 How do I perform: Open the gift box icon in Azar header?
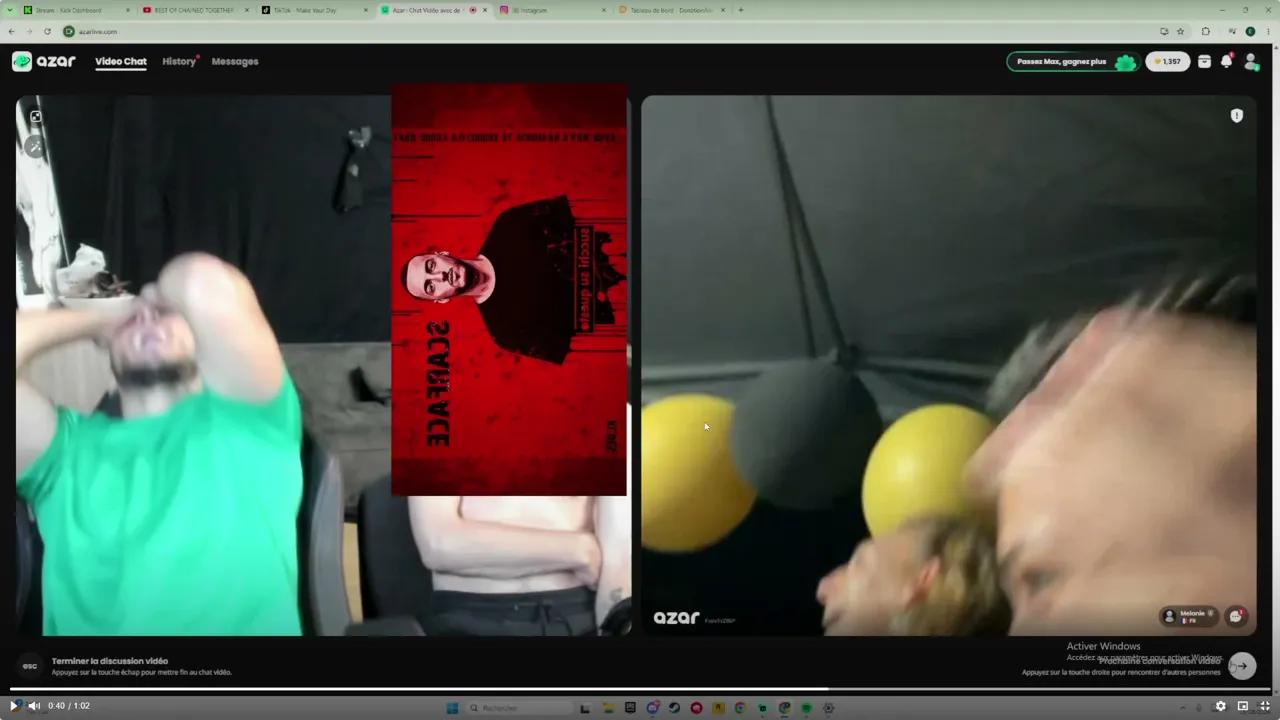click(1204, 61)
